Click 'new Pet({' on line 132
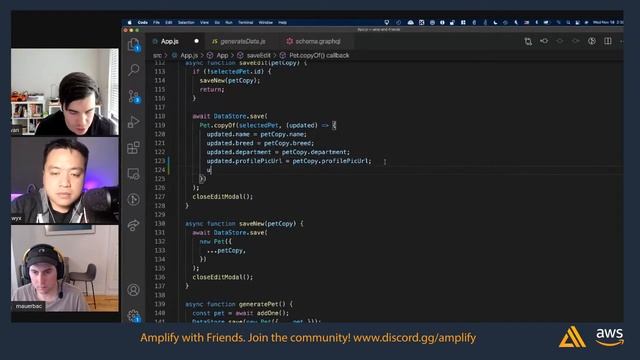The width and height of the screenshot is (640, 360). (216, 242)
